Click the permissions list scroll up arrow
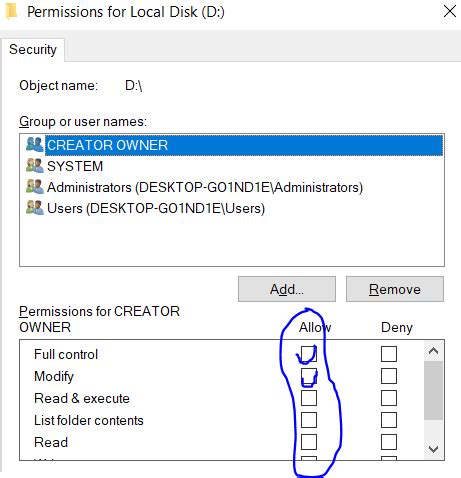This screenshot has width=461, height=478. [433, 351]
